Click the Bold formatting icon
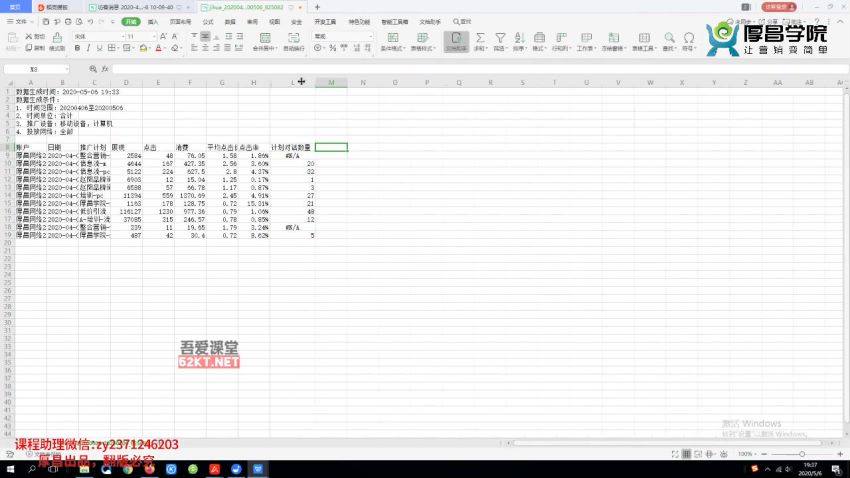 tap(77, 48)
